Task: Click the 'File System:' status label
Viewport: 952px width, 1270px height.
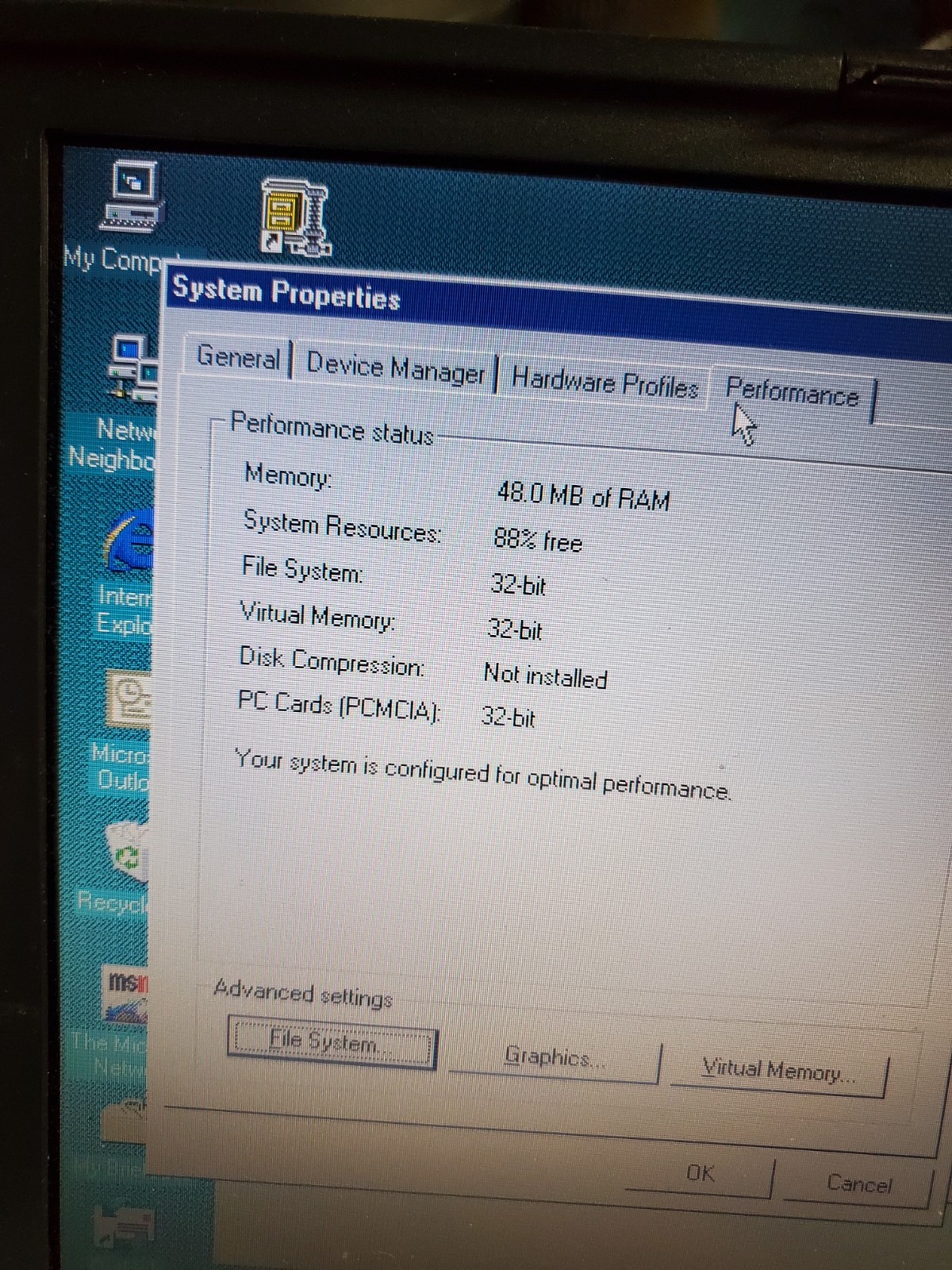Action: [x=302, y=570]
